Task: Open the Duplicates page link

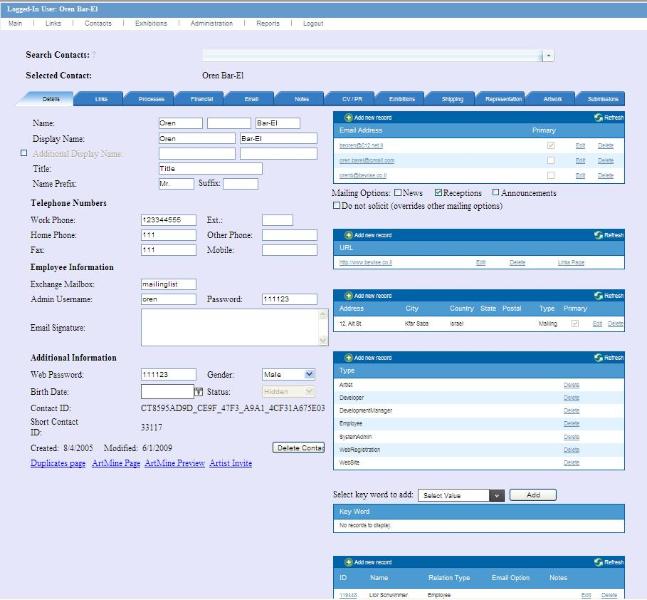Action: (58, 463)
